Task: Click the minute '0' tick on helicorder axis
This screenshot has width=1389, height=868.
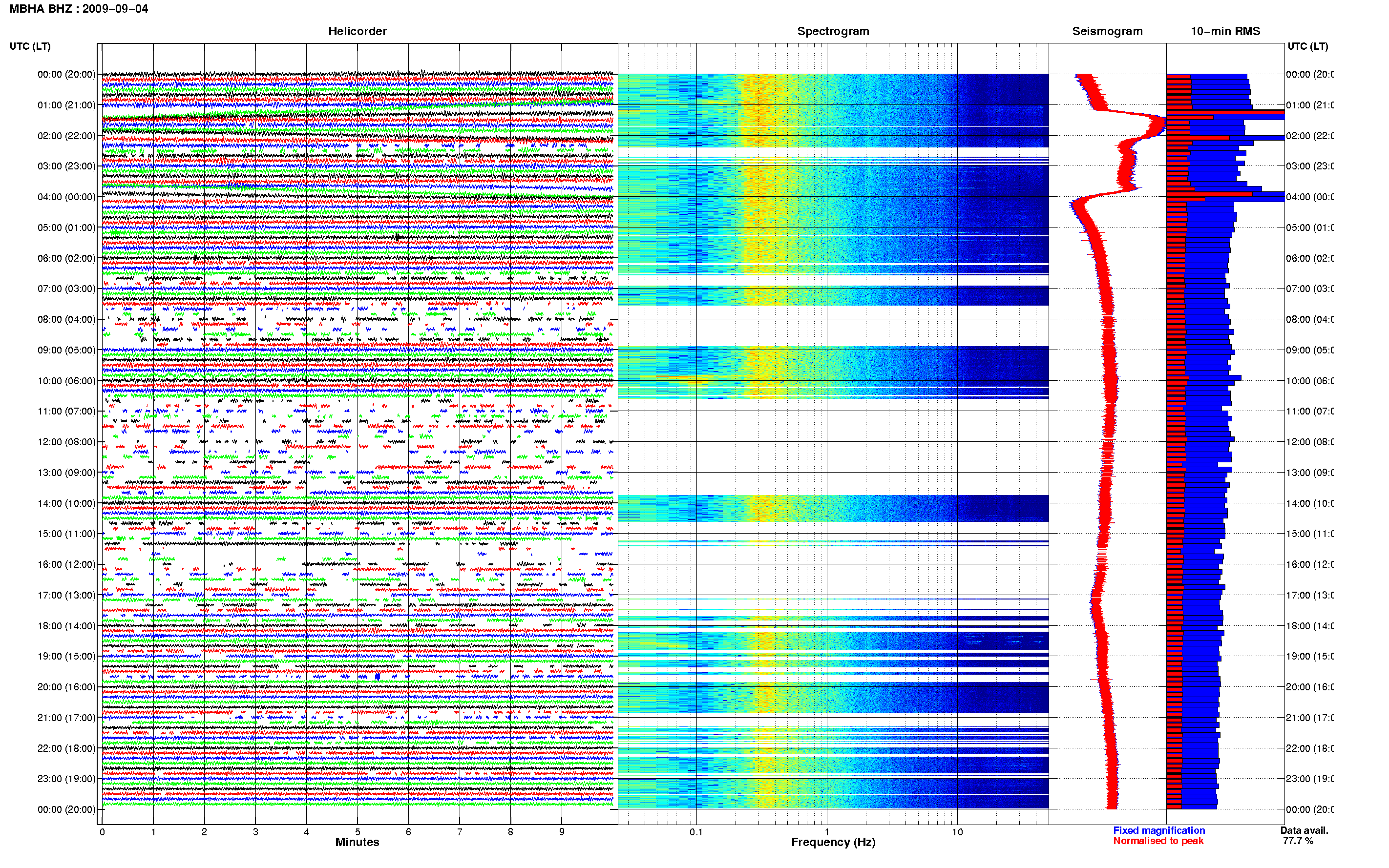Action: [102, 832]
